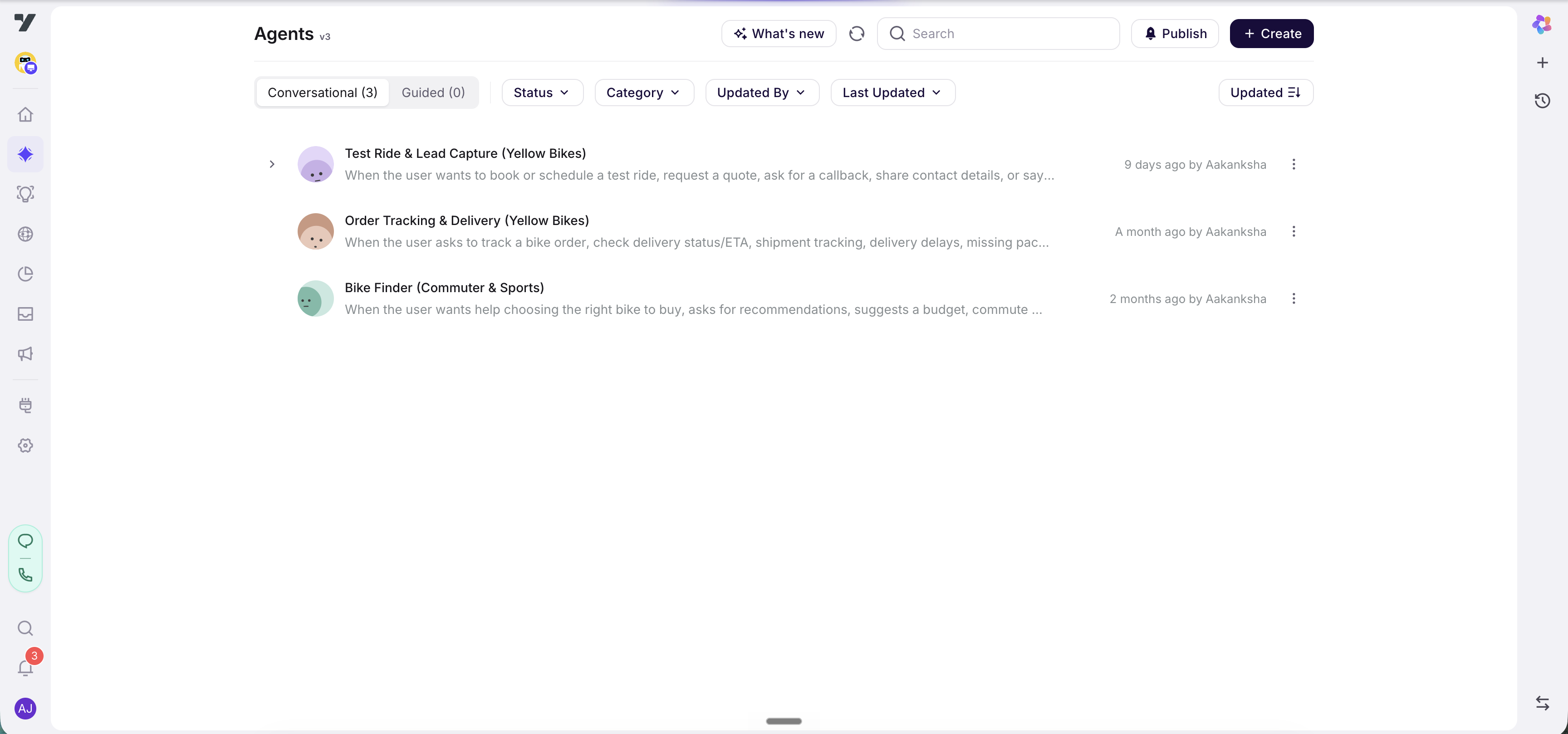Open Order Tracking & Delivery (Yellow Bikes) agent
Image resolution: width=1568 pixels, height=734 pixels.
click(466, 220)
